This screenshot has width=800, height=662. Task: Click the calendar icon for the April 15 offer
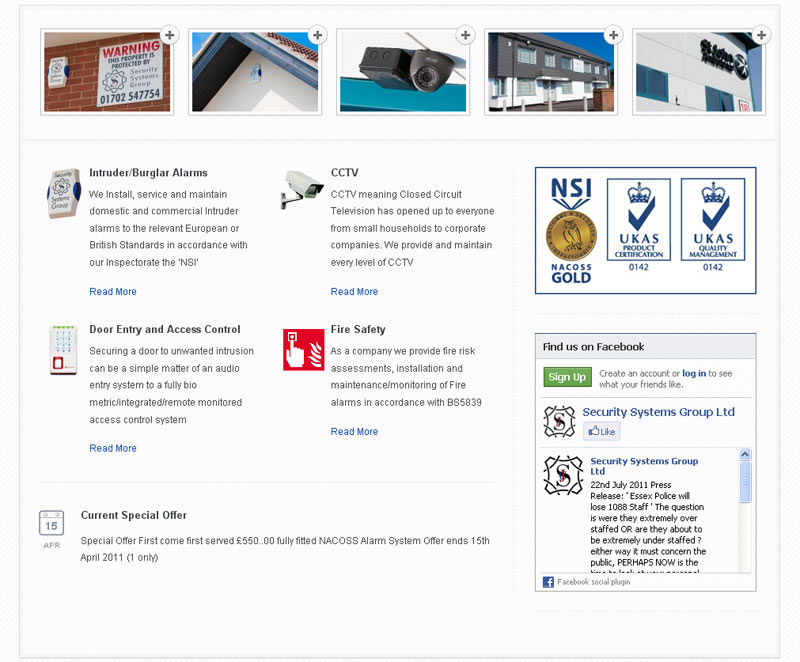click(52, 527)
